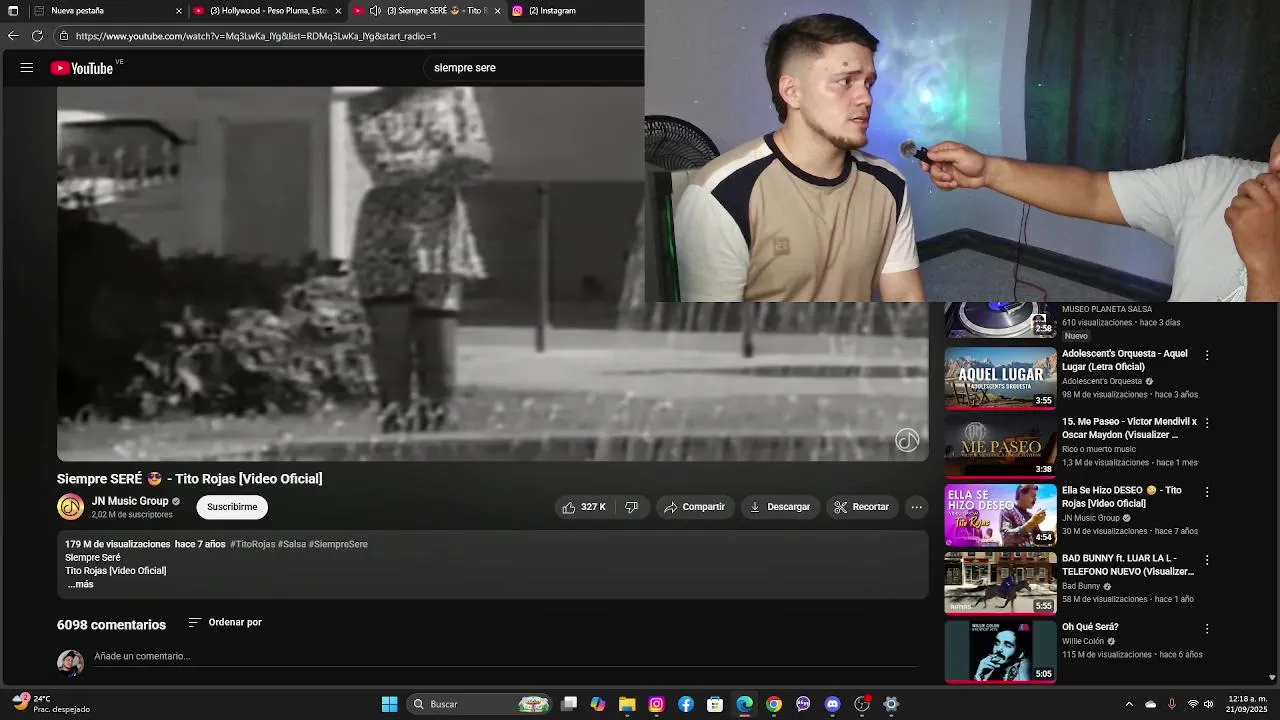Image resolution: width=1280 pixels, height=720 pixels.
Task: Close the Siempre SERÉ tab
Action: point(496,11)
